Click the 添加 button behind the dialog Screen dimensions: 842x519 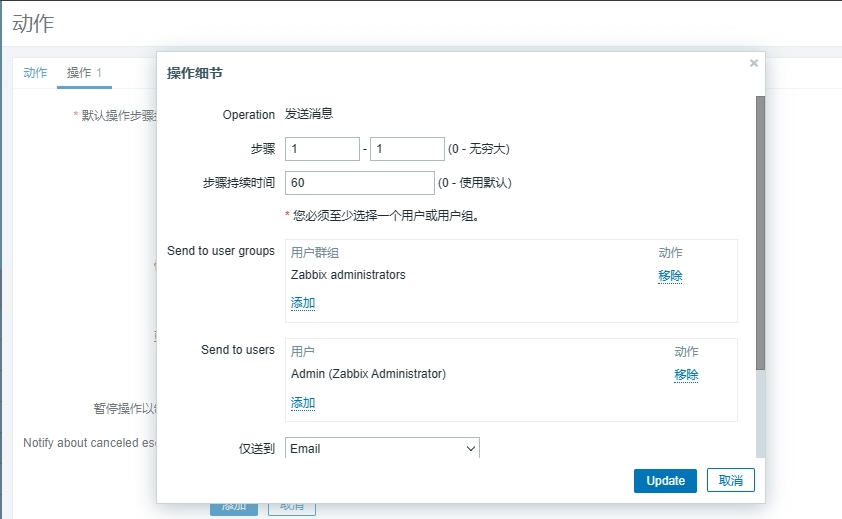pyautogui.click(x=233, y=507)
